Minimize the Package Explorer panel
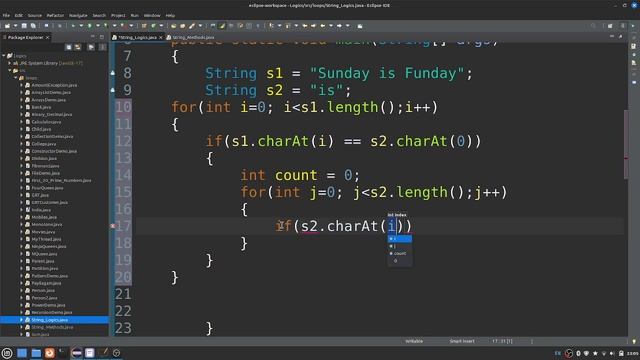The height and width of the screenshot is (360, 640). point(93,37)
